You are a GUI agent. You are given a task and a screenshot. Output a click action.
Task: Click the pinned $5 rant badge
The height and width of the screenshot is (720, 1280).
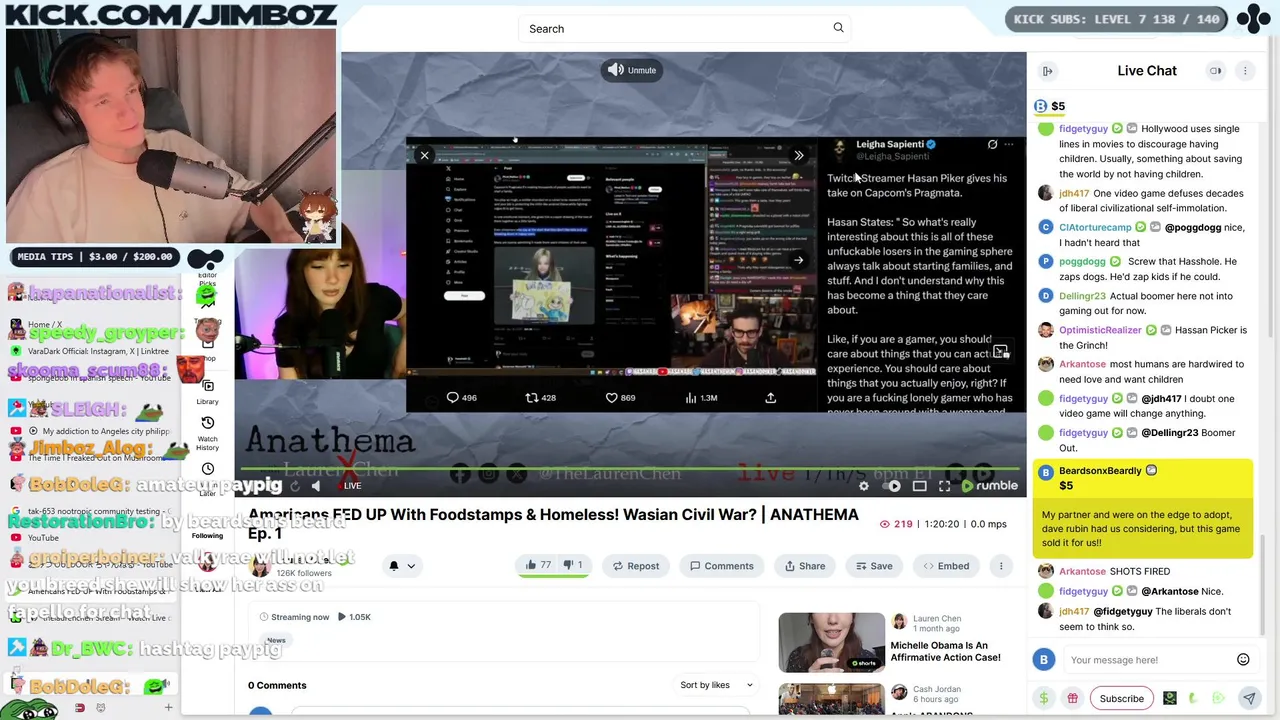tap(1049, 106)
